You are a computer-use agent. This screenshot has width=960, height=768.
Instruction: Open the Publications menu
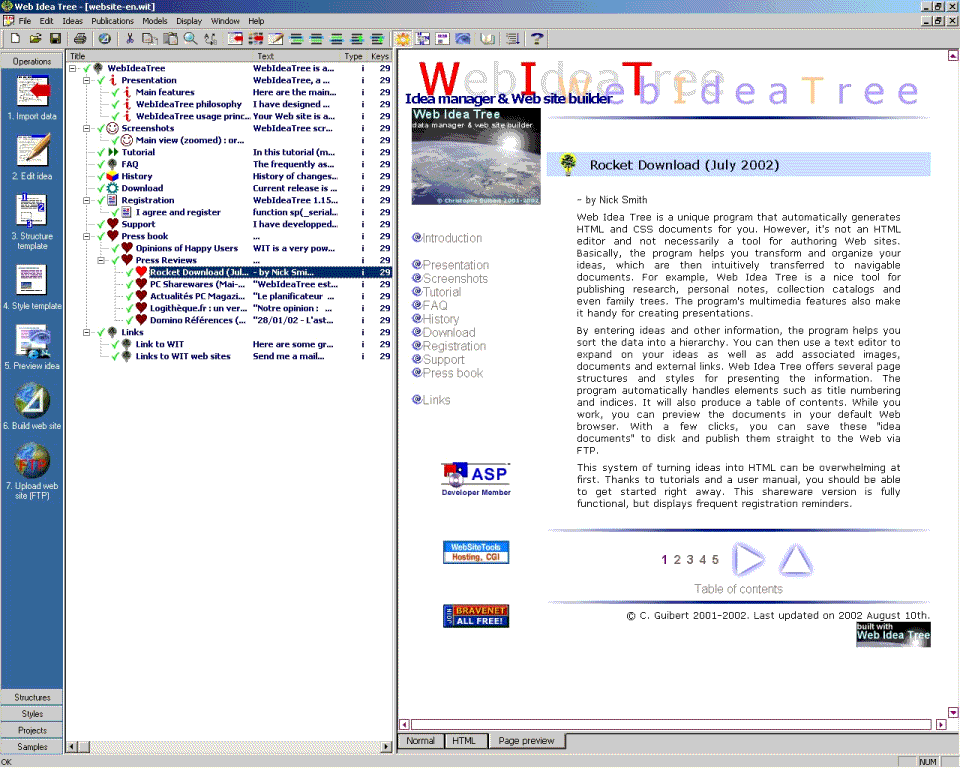pos(112,21)
